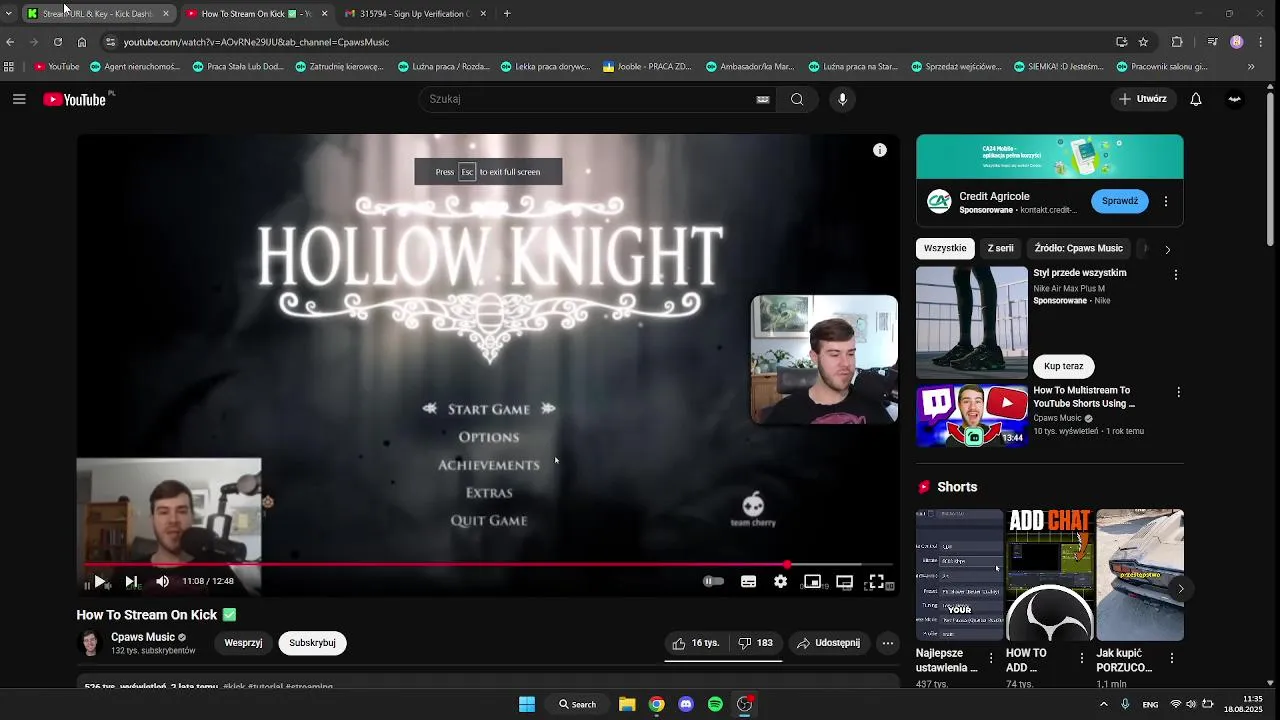Click the Windows Start button
The width and height of the screenshot is (1280, 720).
pyautogui.click(x=527, y=704)
